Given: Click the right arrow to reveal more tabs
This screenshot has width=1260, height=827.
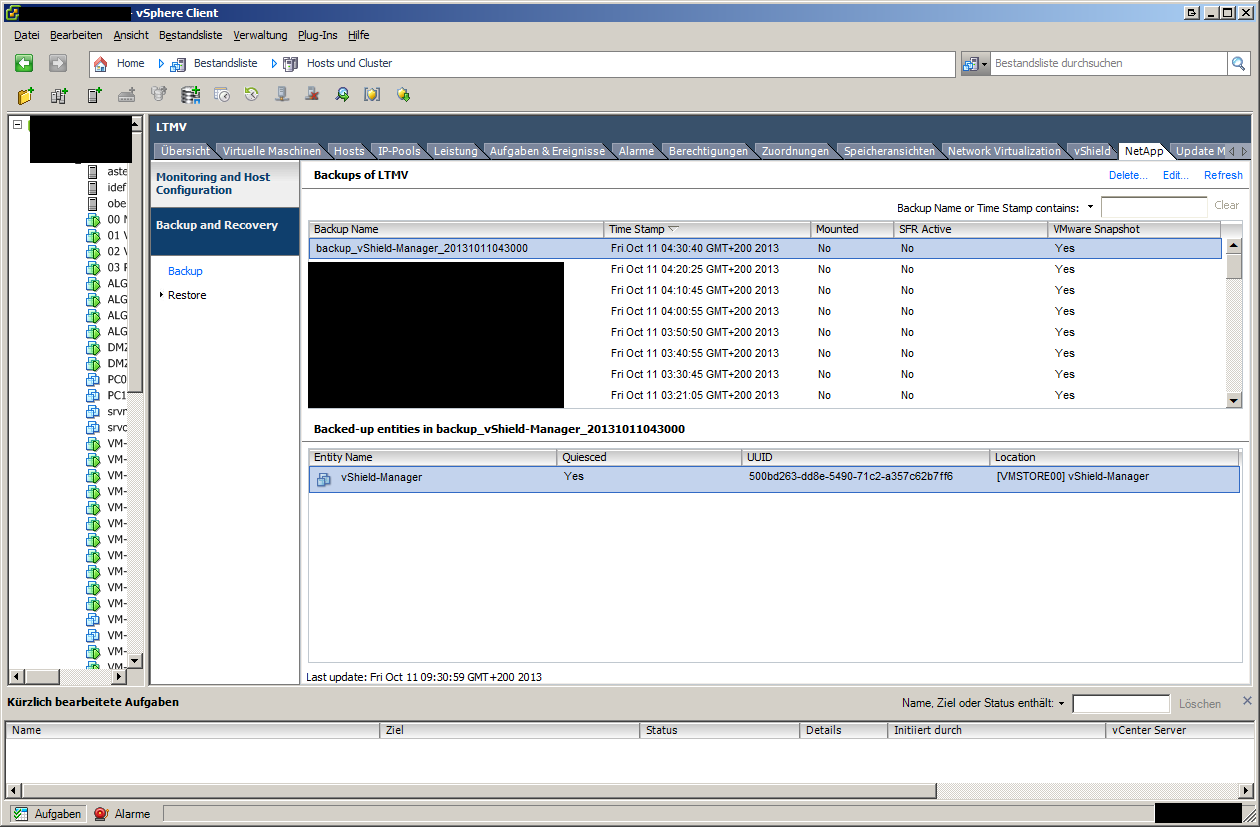Looking at the screenshot, I should tap(1244, 151).
